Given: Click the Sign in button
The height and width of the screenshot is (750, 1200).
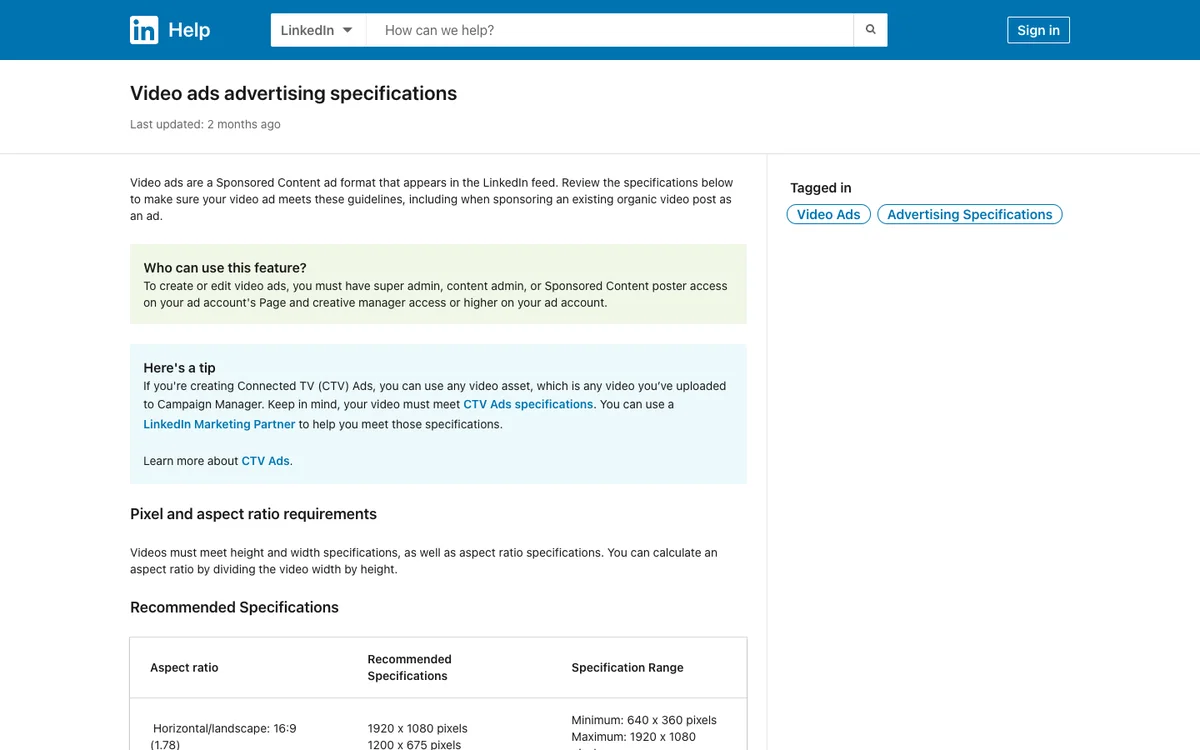Looking at the screenshot, I should 1038,30.
